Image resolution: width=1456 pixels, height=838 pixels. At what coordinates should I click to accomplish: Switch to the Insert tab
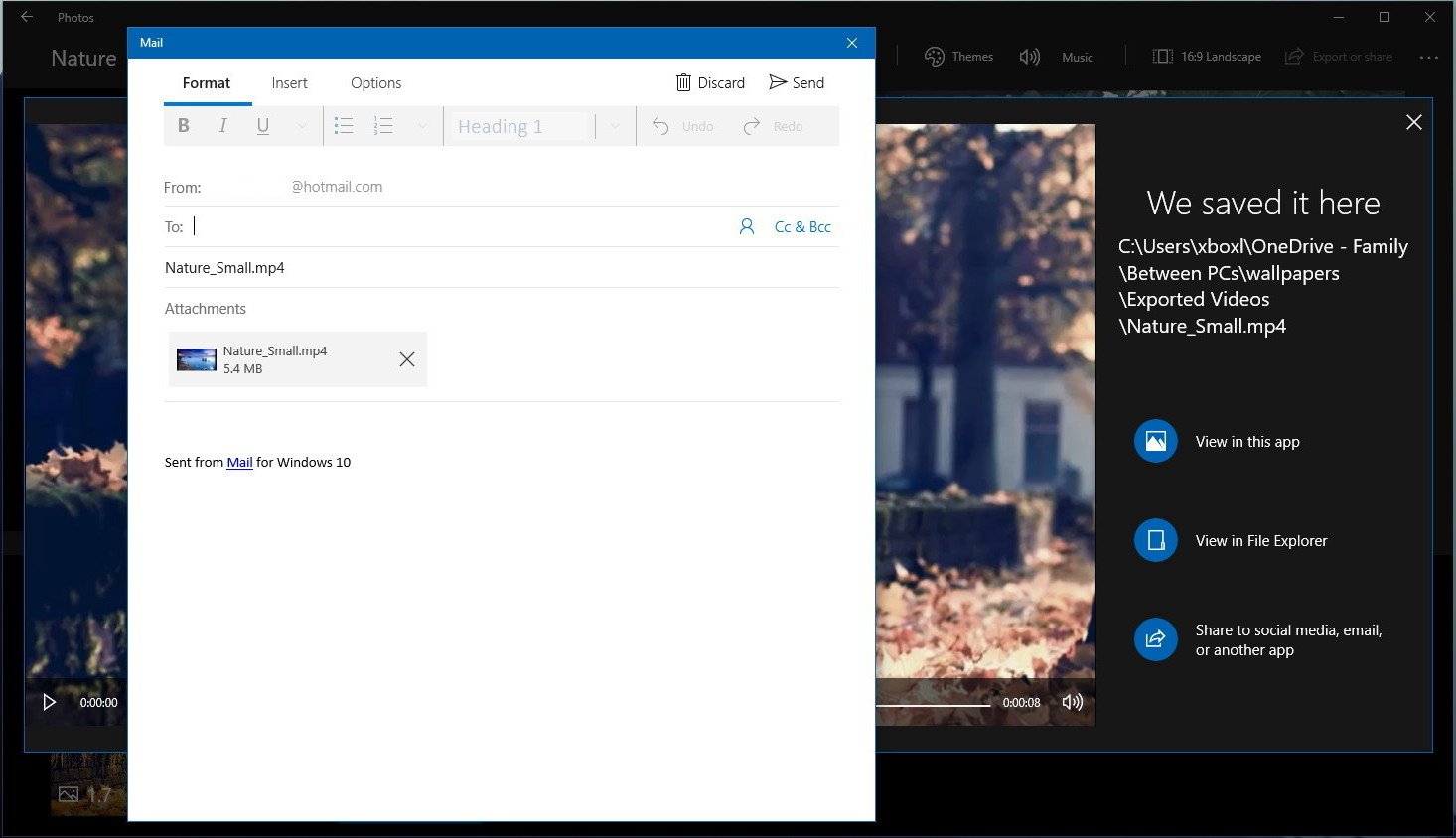coord(290,83)
